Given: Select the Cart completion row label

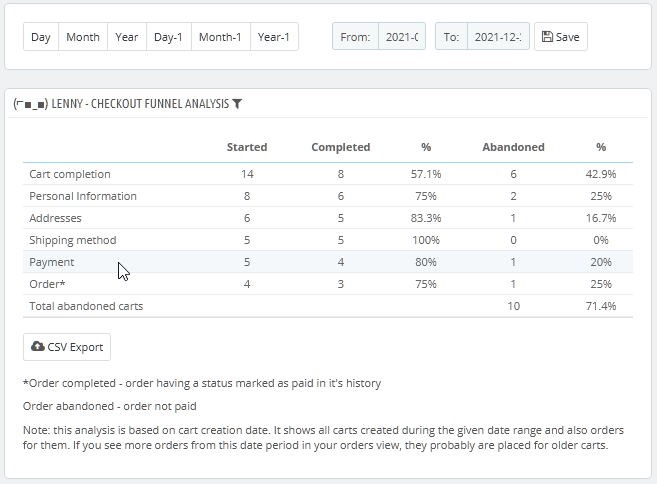Looking at the screenshot, I should (x=70, y=174).
